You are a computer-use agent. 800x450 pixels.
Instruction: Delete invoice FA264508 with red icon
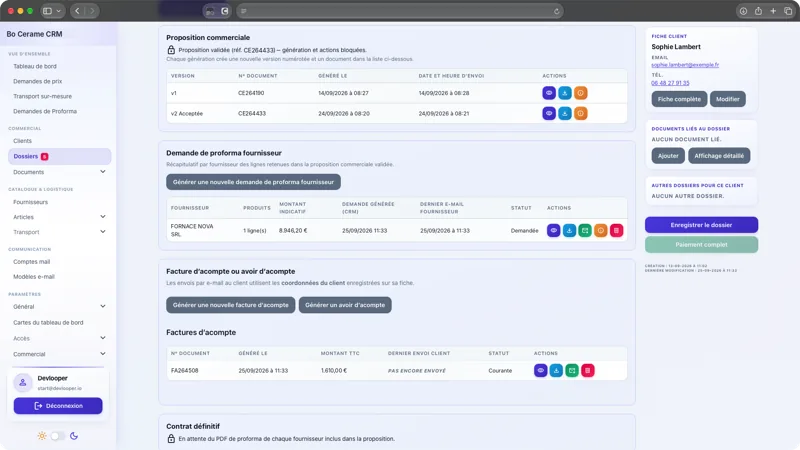588,370
